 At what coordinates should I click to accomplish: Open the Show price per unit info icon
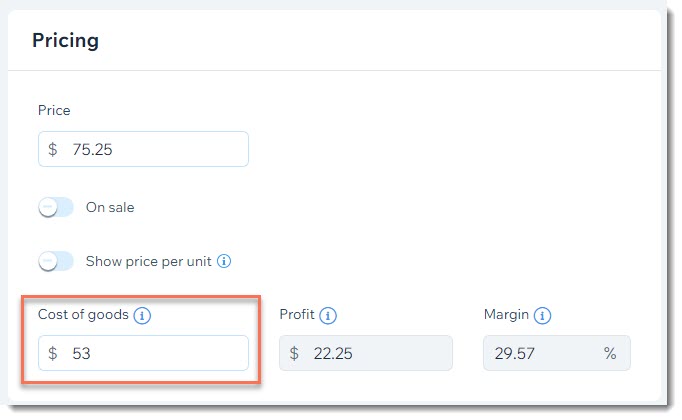(224, 261)
